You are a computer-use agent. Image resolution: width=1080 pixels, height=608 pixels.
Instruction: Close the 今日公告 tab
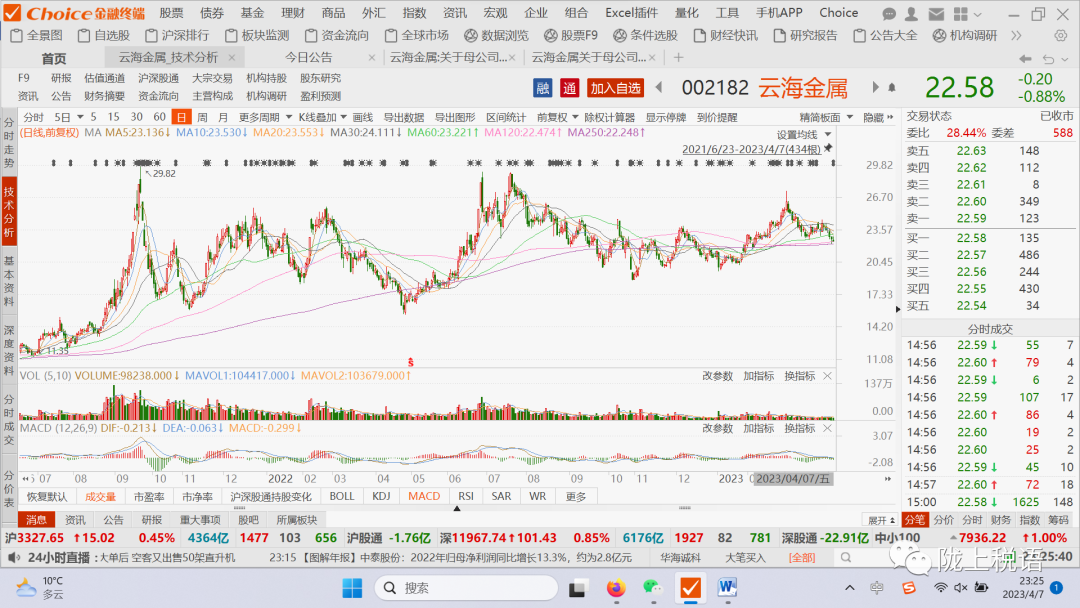point(372,58)
